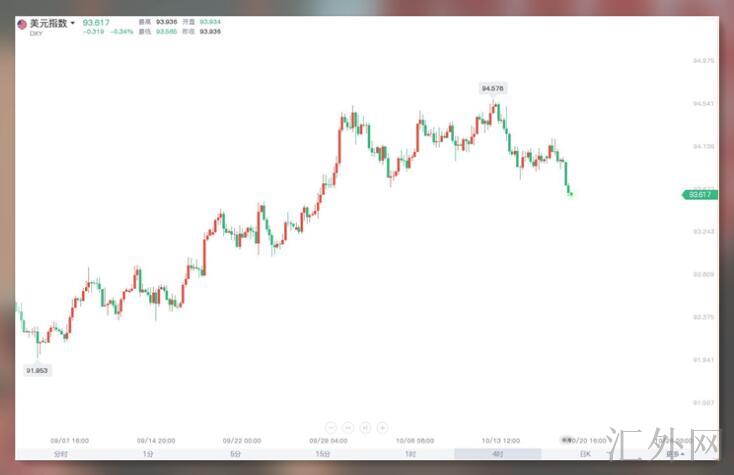Click the 09/22 00:00 time axis label

(242, 441)
